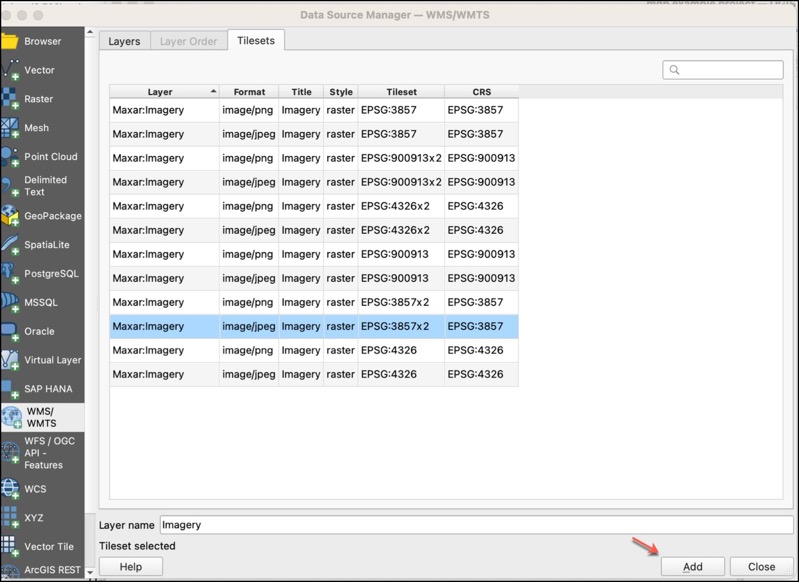Select image/jpeg row with tileset EPSG:3857
This screenshot has width=799, height=582.
(x=314, y=134)
